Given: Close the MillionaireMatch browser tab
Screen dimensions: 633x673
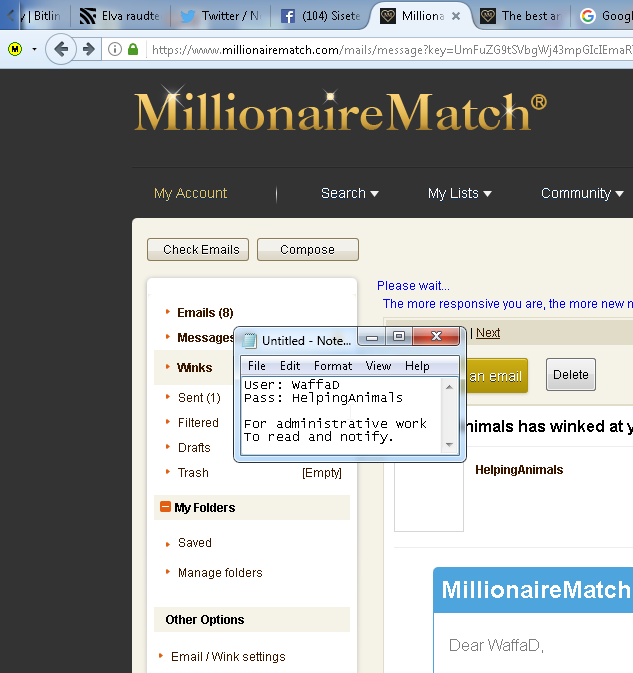Looking at the screenshot, I should pyautogui.click(x=456, y=16).
